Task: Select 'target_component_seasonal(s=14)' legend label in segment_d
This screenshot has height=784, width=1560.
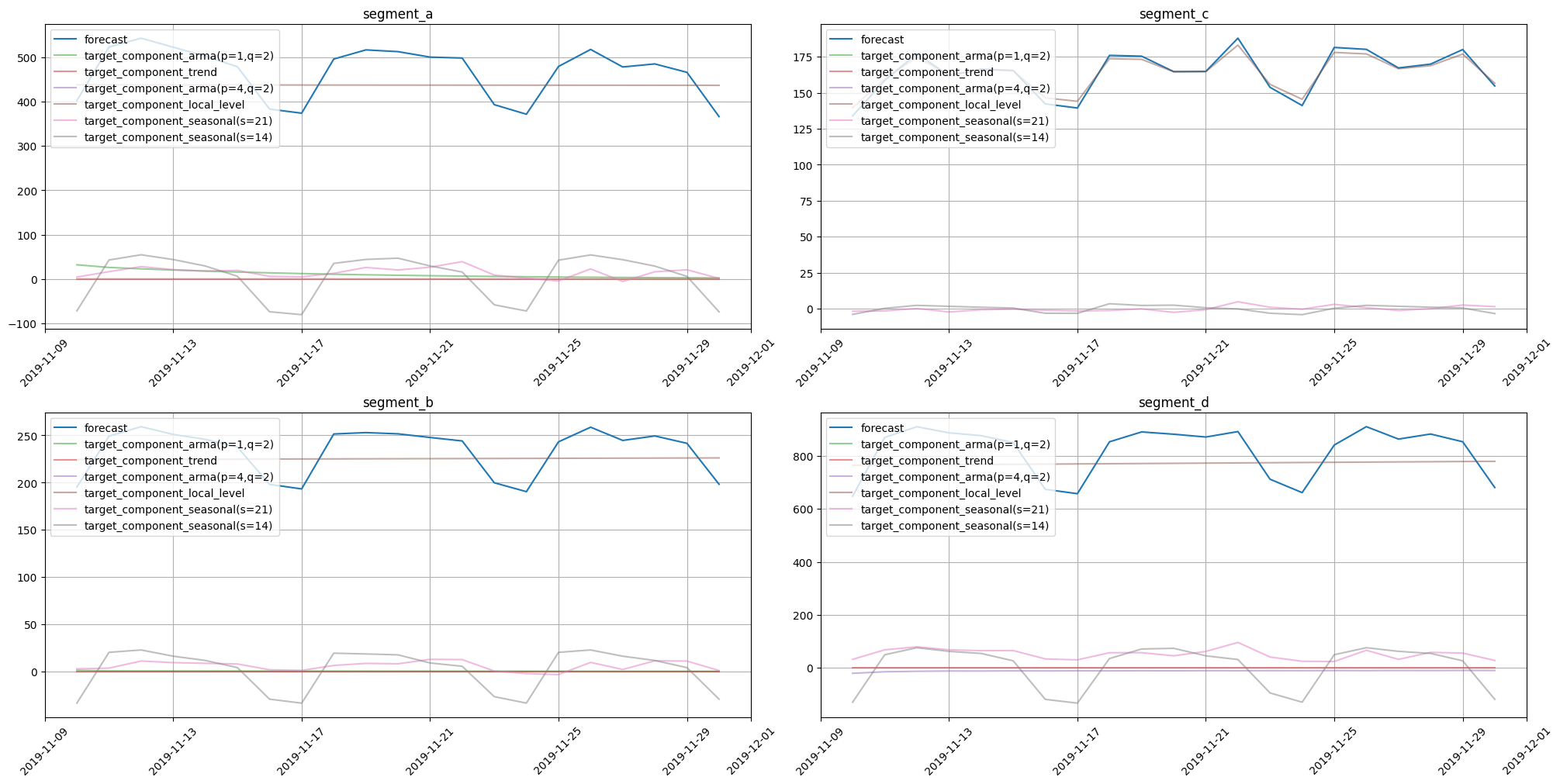Action: point(955,526)
